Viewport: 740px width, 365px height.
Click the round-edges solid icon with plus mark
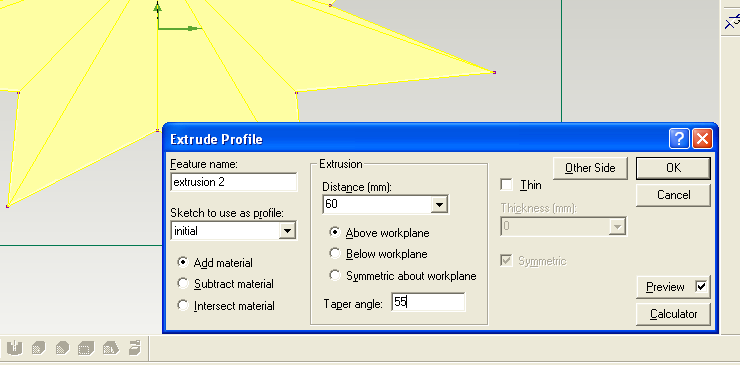coord(39,348)
